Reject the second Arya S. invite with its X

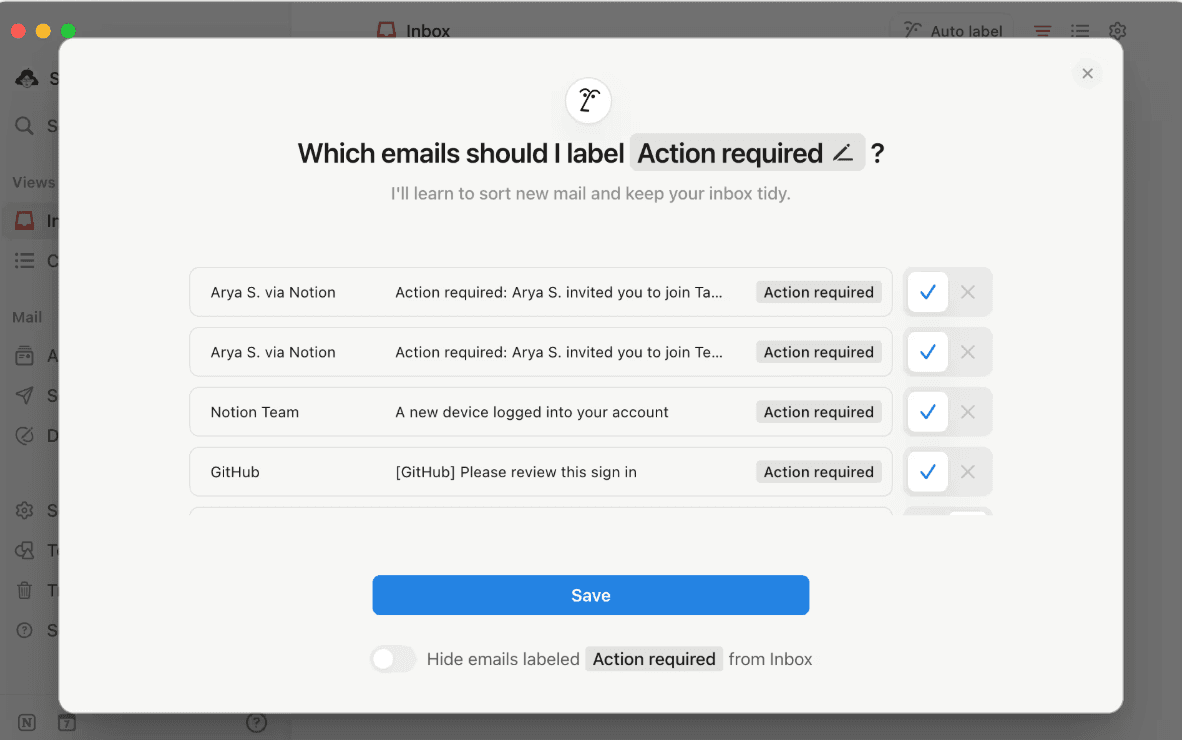click(965, 351)
